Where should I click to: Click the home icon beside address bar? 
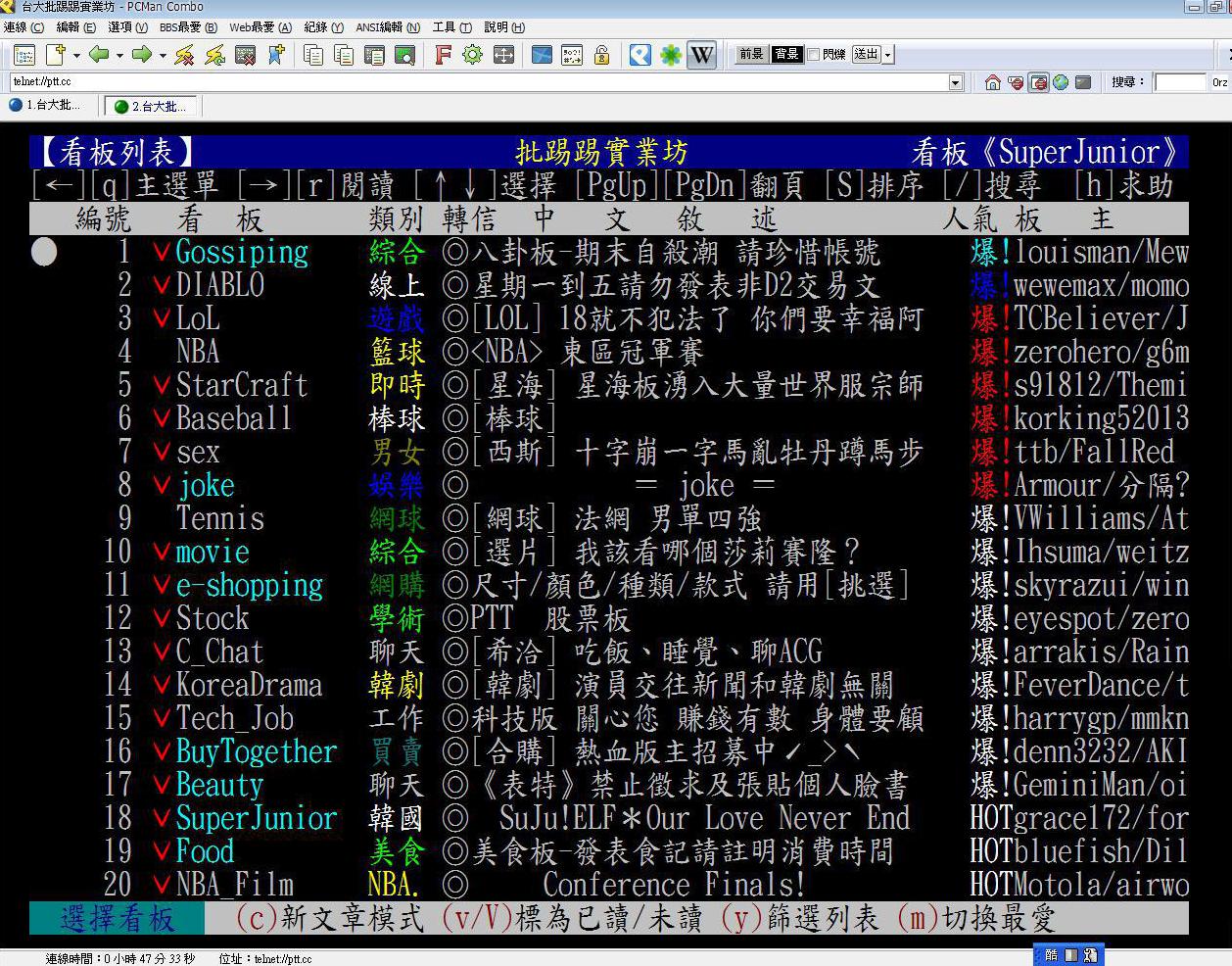993,82
